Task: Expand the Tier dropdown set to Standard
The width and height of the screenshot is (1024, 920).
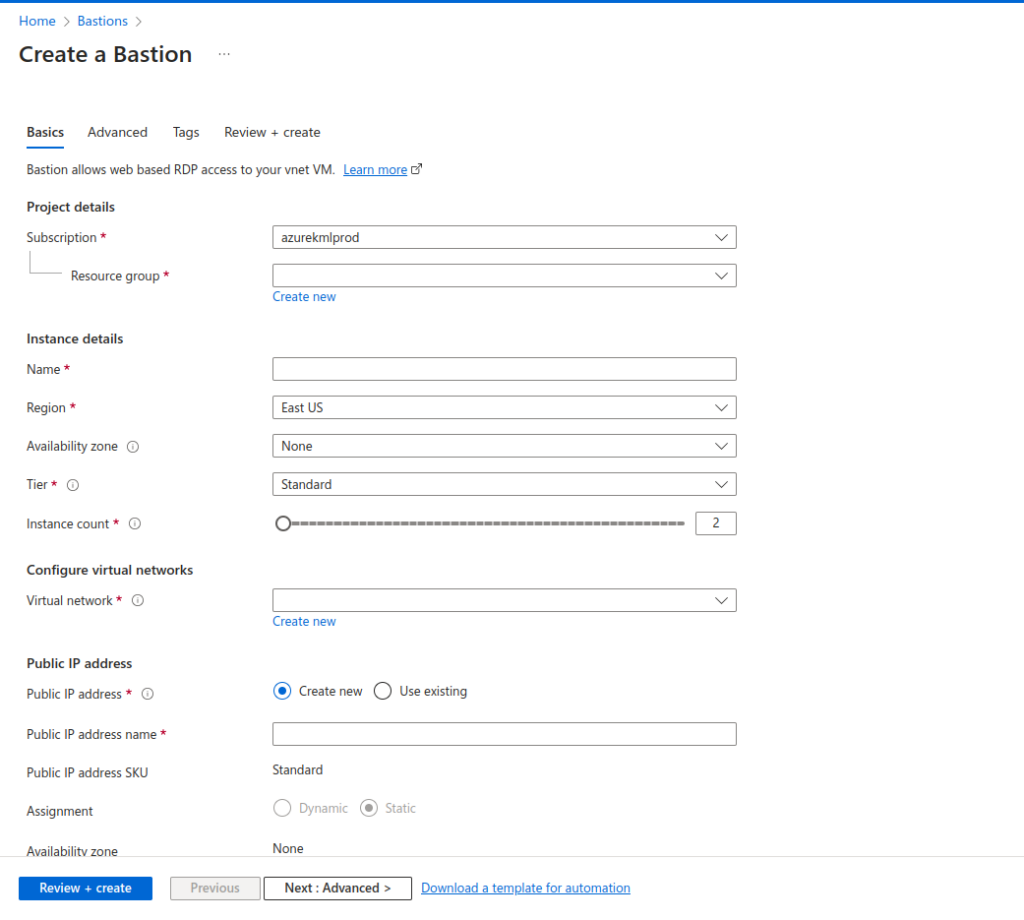Action: click(504, 484)
